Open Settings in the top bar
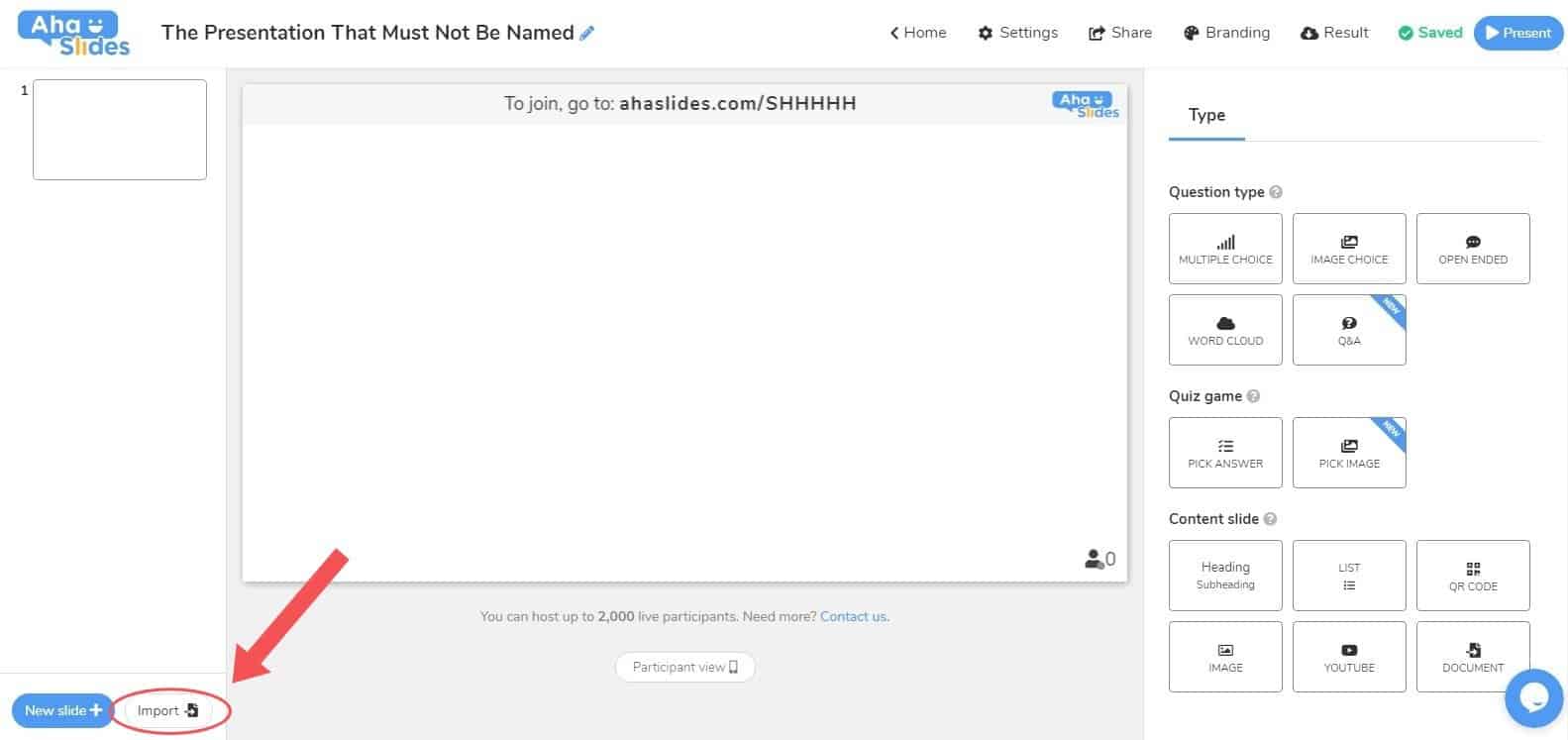 click(1018, 33)
